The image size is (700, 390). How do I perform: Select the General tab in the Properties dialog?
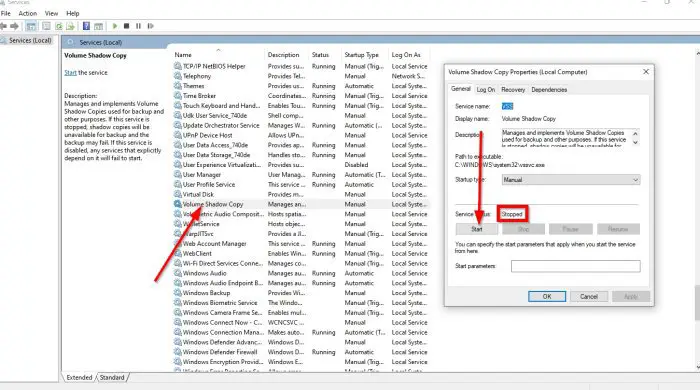[461, 89]
